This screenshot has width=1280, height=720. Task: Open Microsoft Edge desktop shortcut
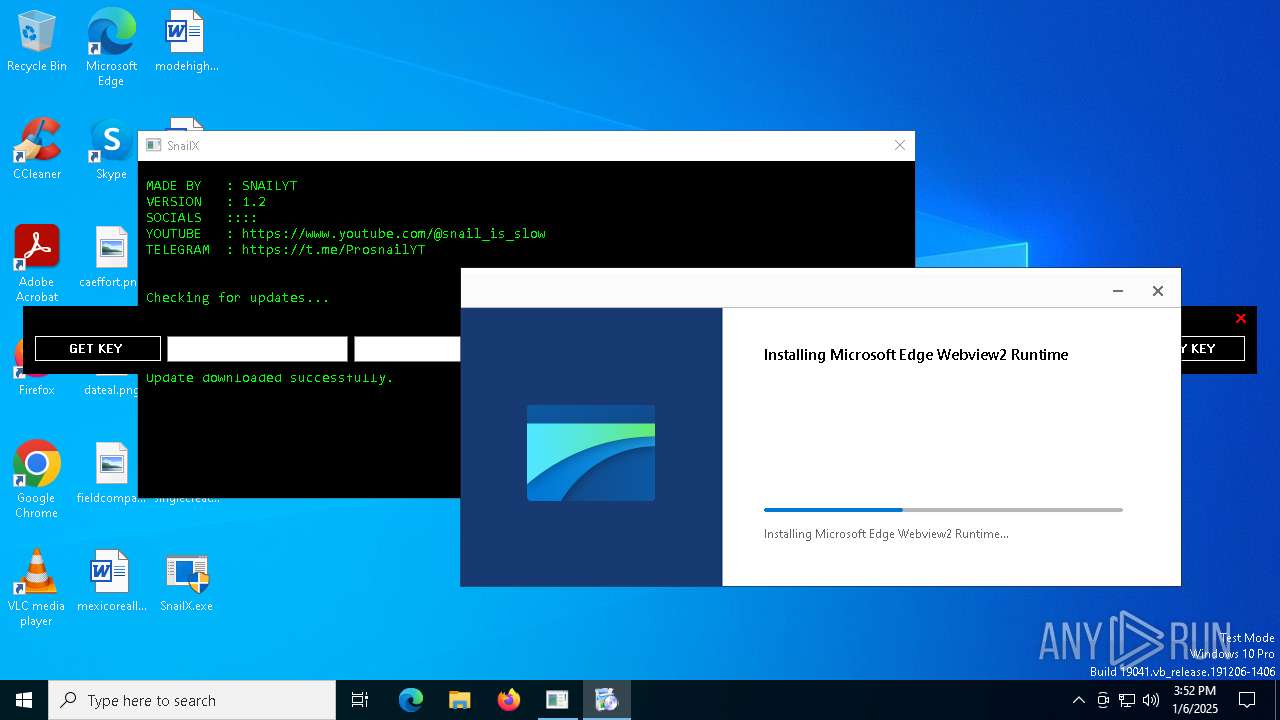tap(111, 46)
